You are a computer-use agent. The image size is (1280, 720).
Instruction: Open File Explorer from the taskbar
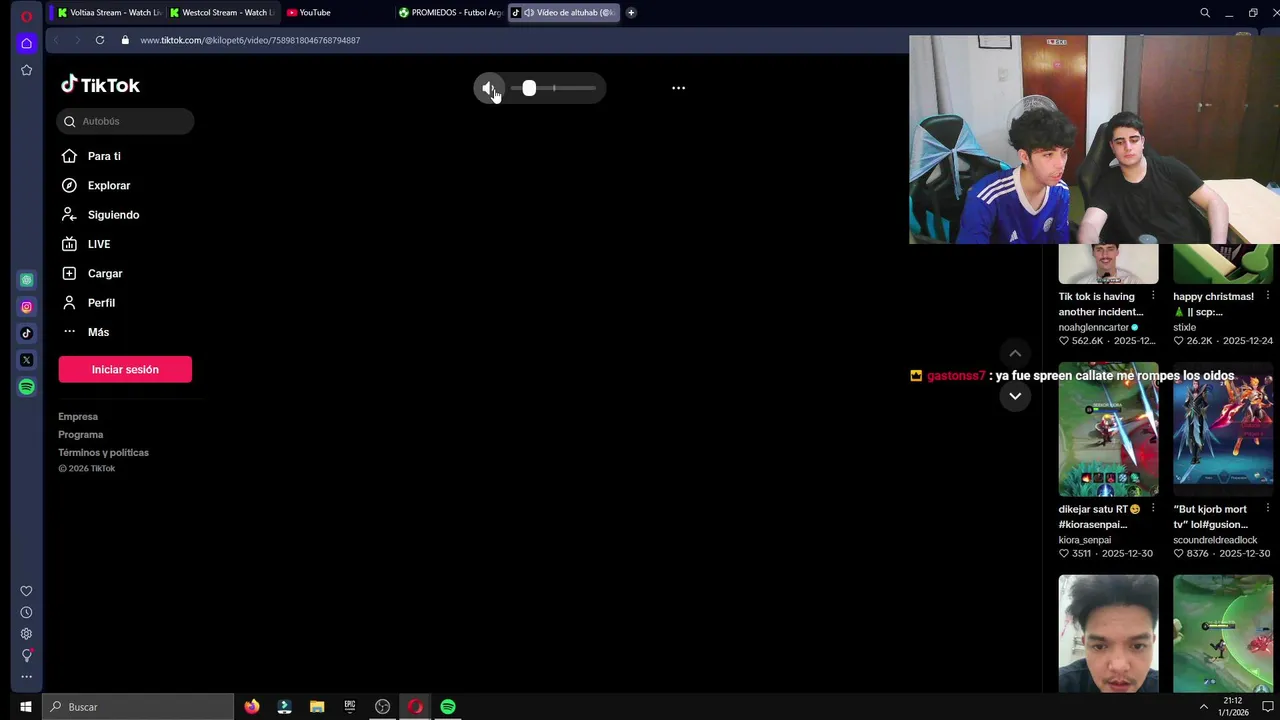pos(317,707)
